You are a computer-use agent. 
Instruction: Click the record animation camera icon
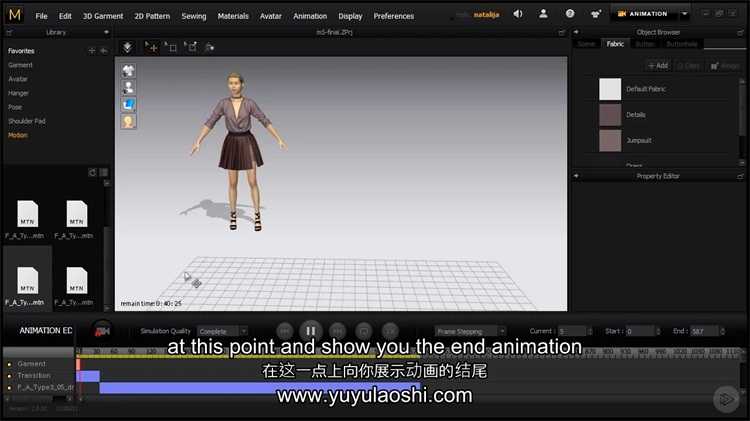point(101,330)
